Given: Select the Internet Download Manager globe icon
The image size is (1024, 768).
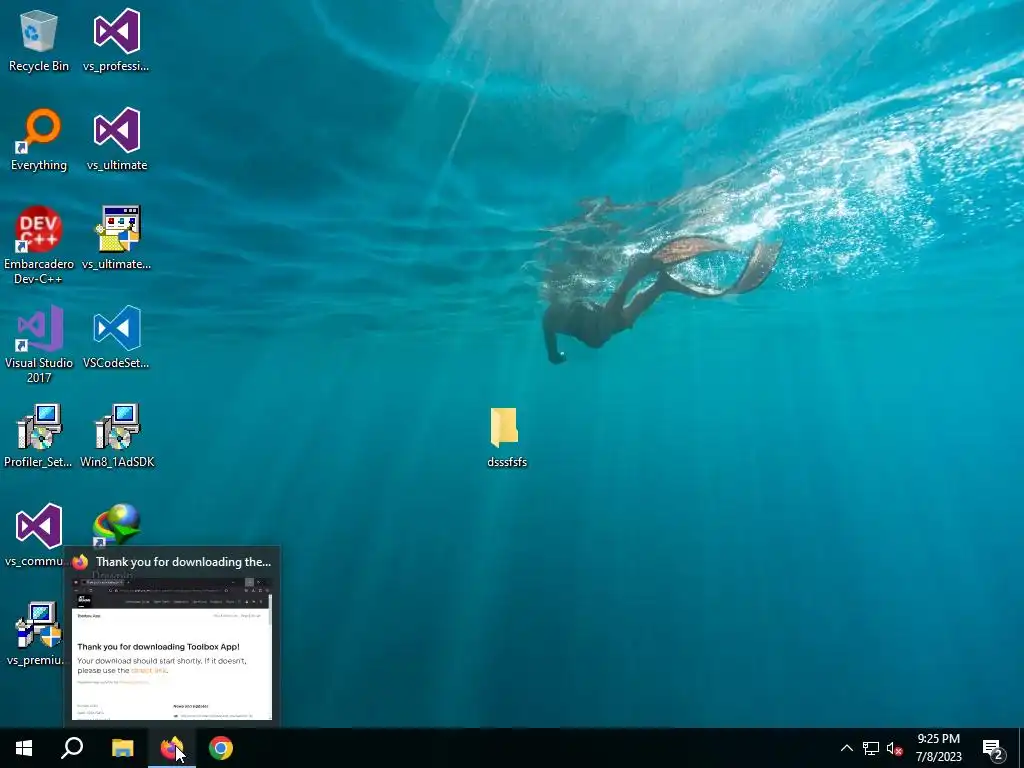Looking at the screenshot, I should coord(117,524).
